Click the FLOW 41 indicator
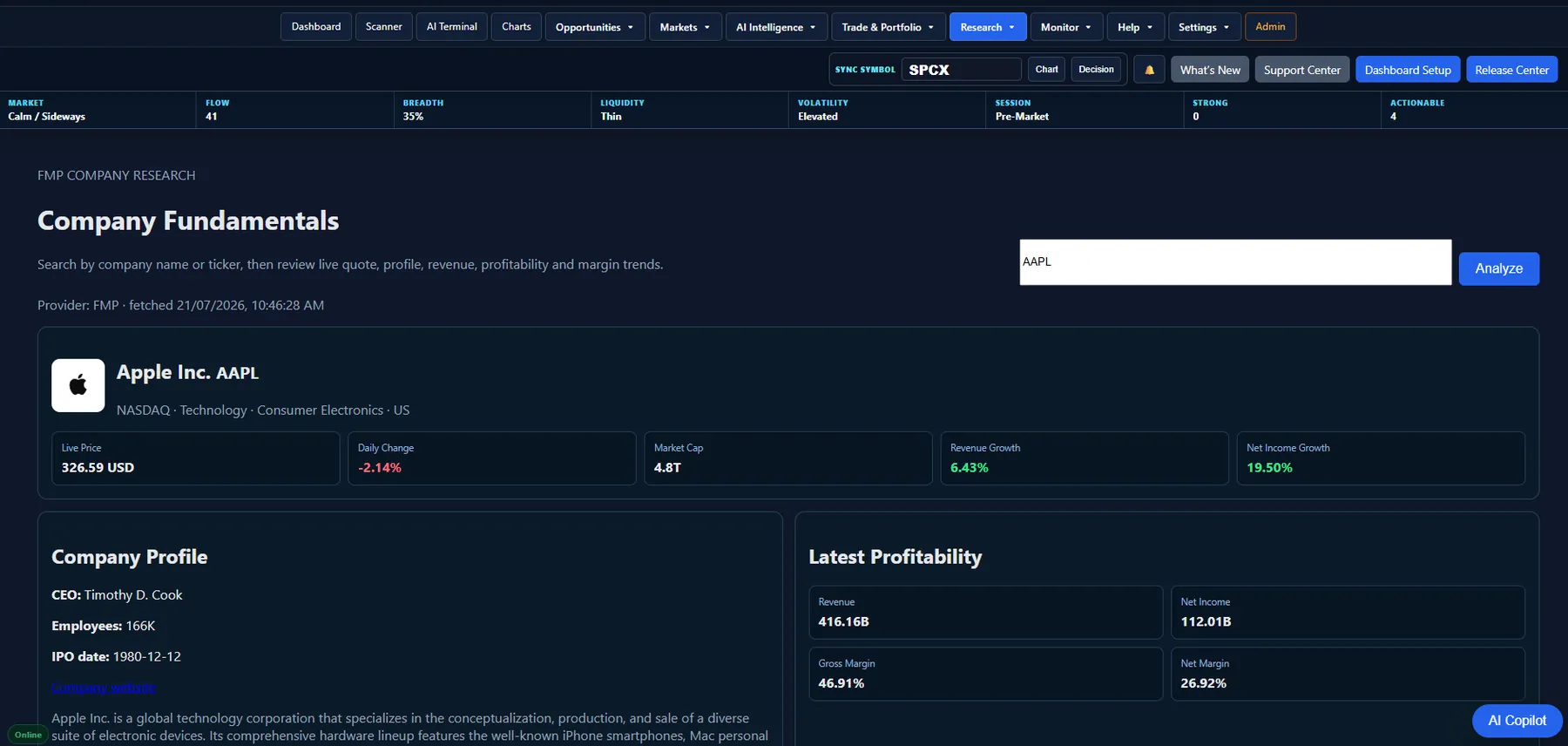This screenshot has height=746, width=1568. (294, 110)
